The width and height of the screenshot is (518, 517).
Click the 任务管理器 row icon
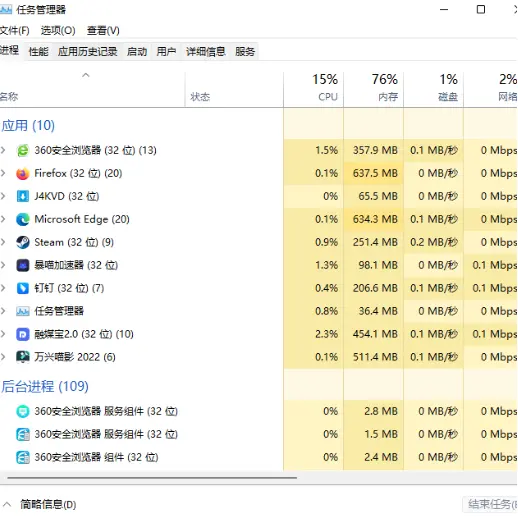[x=23, y=311]
